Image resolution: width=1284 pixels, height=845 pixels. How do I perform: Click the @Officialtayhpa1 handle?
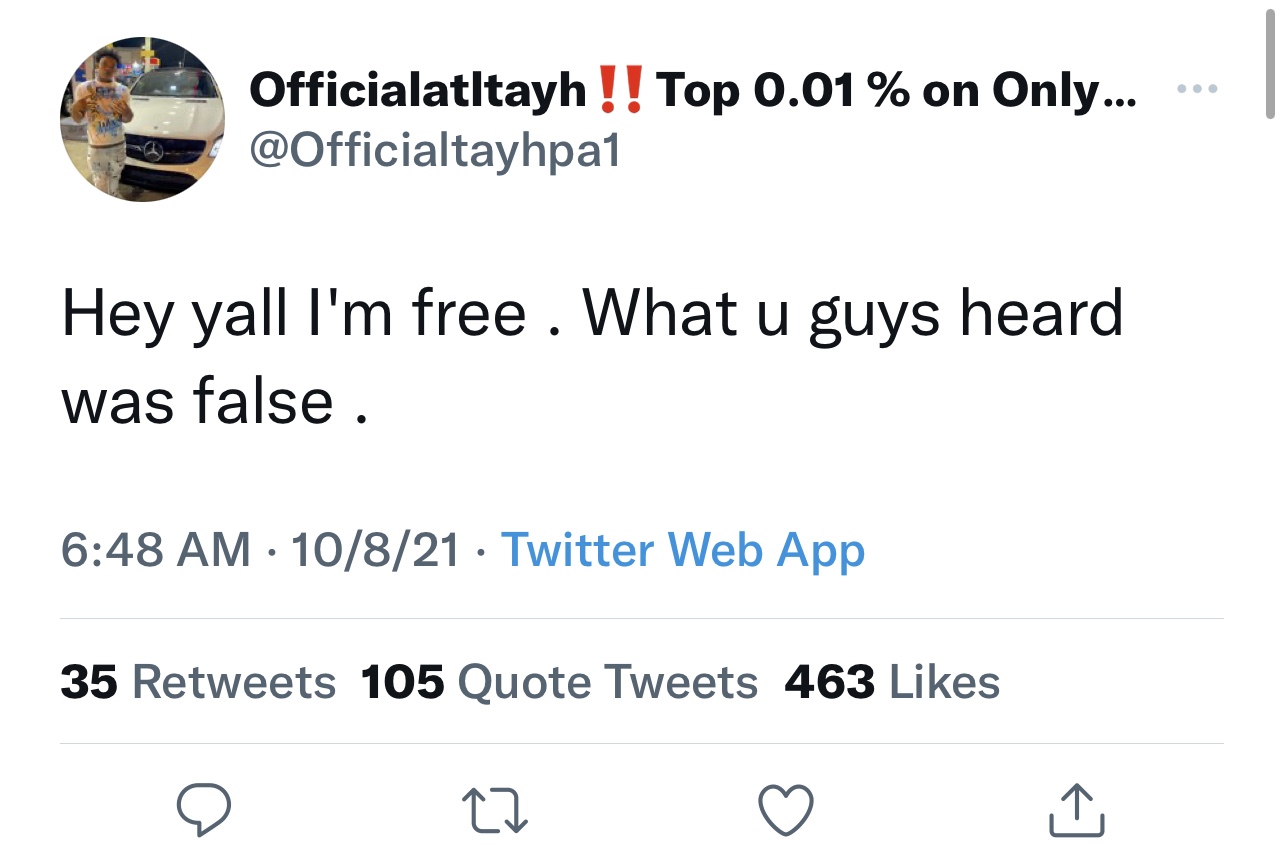[x=434, y=150]
